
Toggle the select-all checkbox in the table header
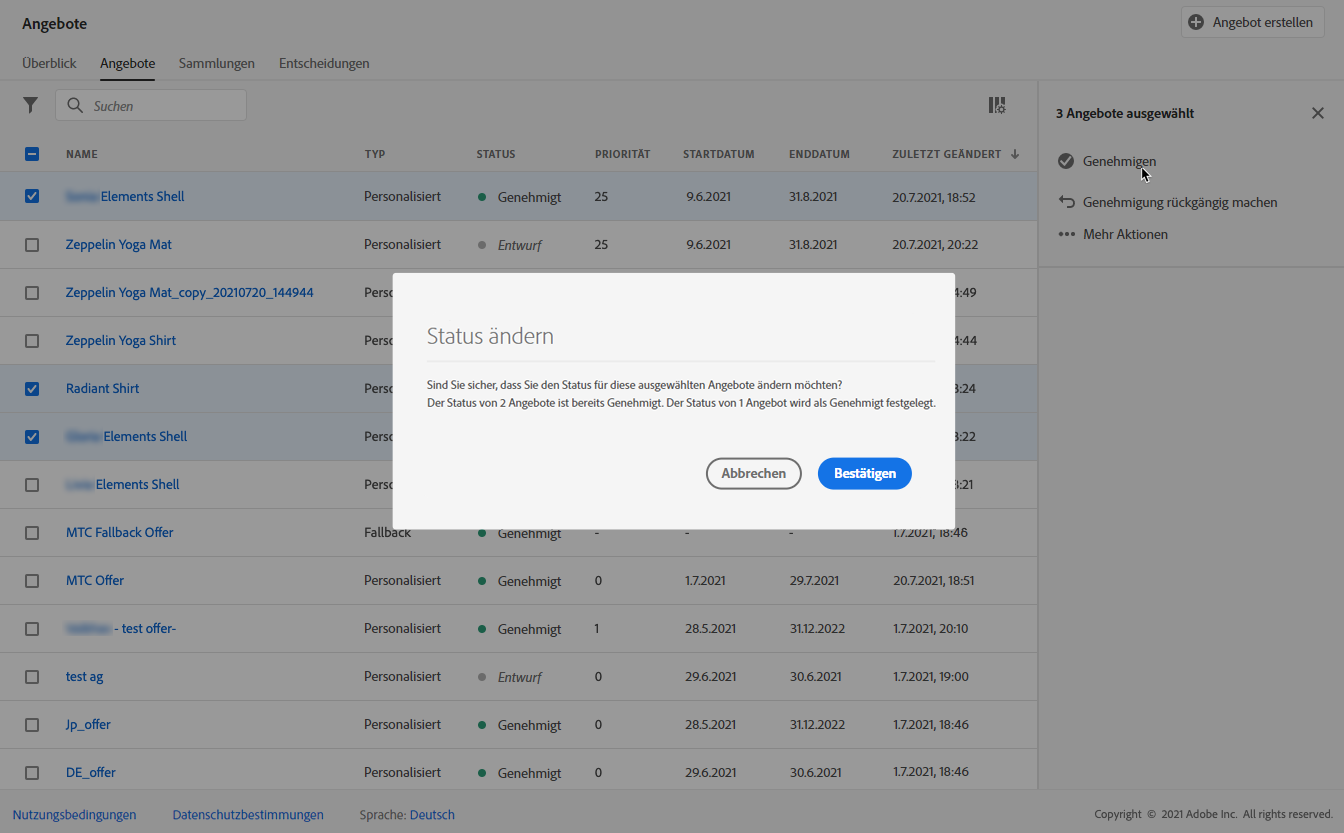click(32, 154)
